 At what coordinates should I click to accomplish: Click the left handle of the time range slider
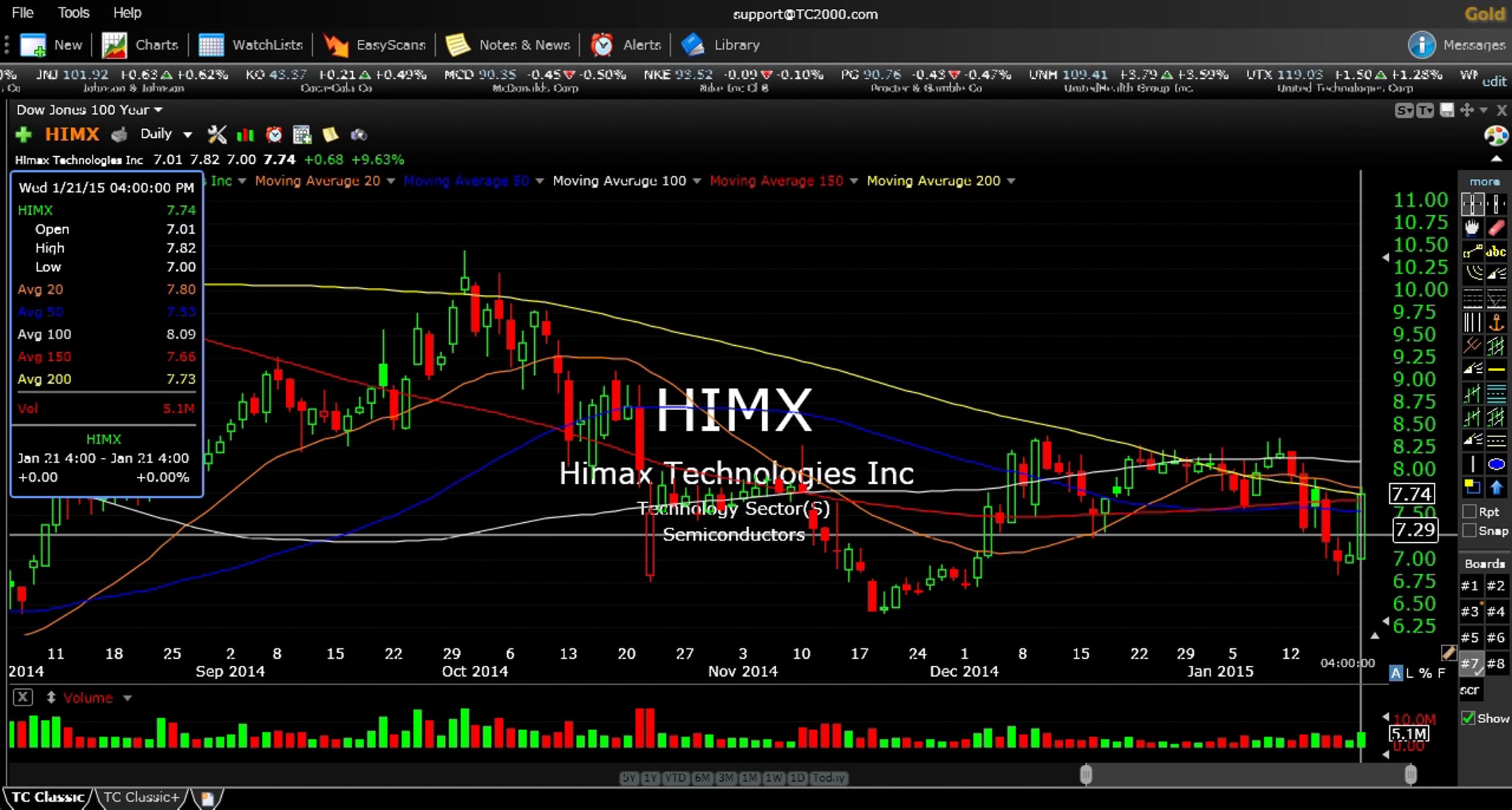[x=1085, y=774]
